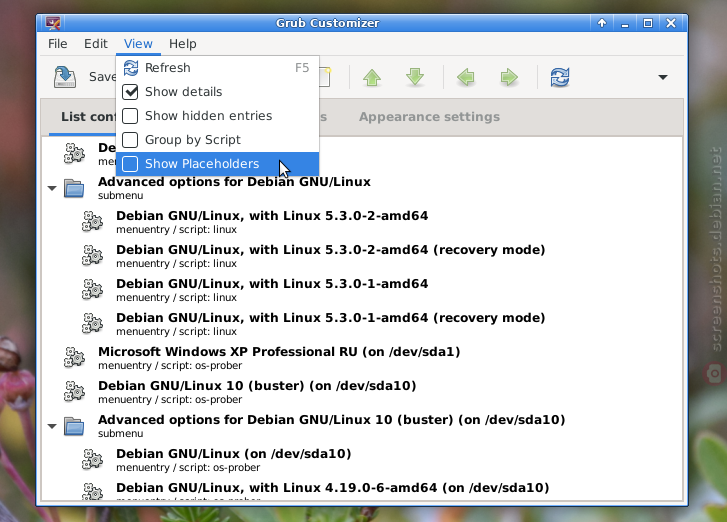727x522 pixels.
Task: Select Advanced options for Debian GNU/Linux 10 (buster) title
Action: tap(332, 420)
